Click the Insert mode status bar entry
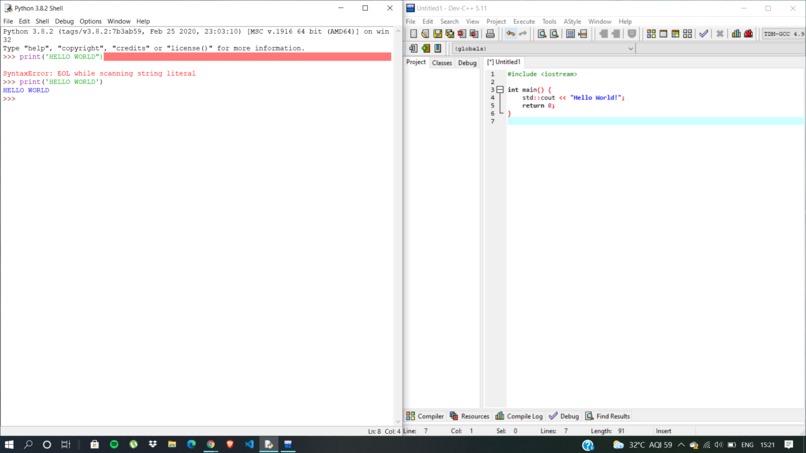Image resolution: width=806 pixels, height=453 pixels. coord(664,431)
